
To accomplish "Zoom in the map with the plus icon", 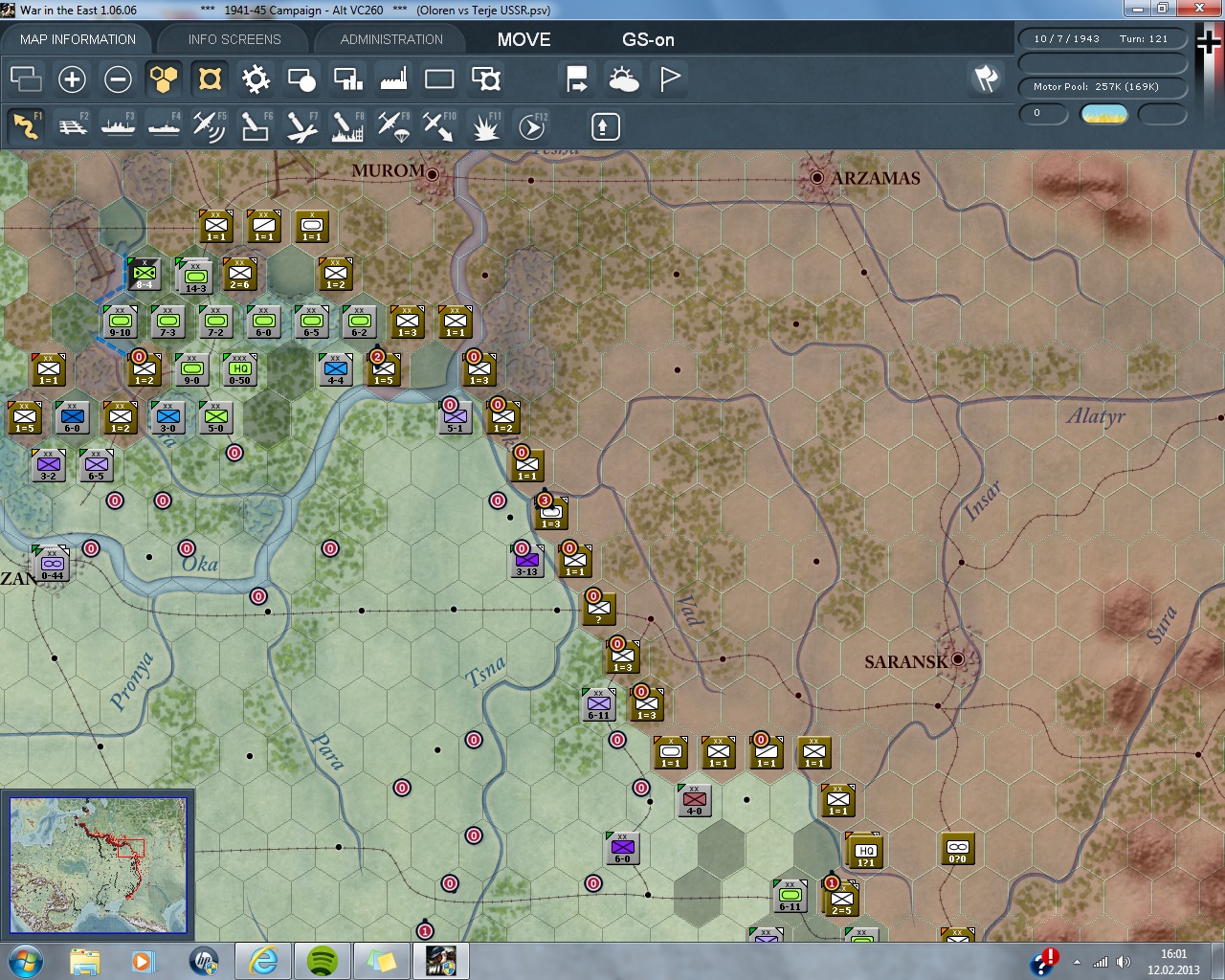I will click(72, 78).
